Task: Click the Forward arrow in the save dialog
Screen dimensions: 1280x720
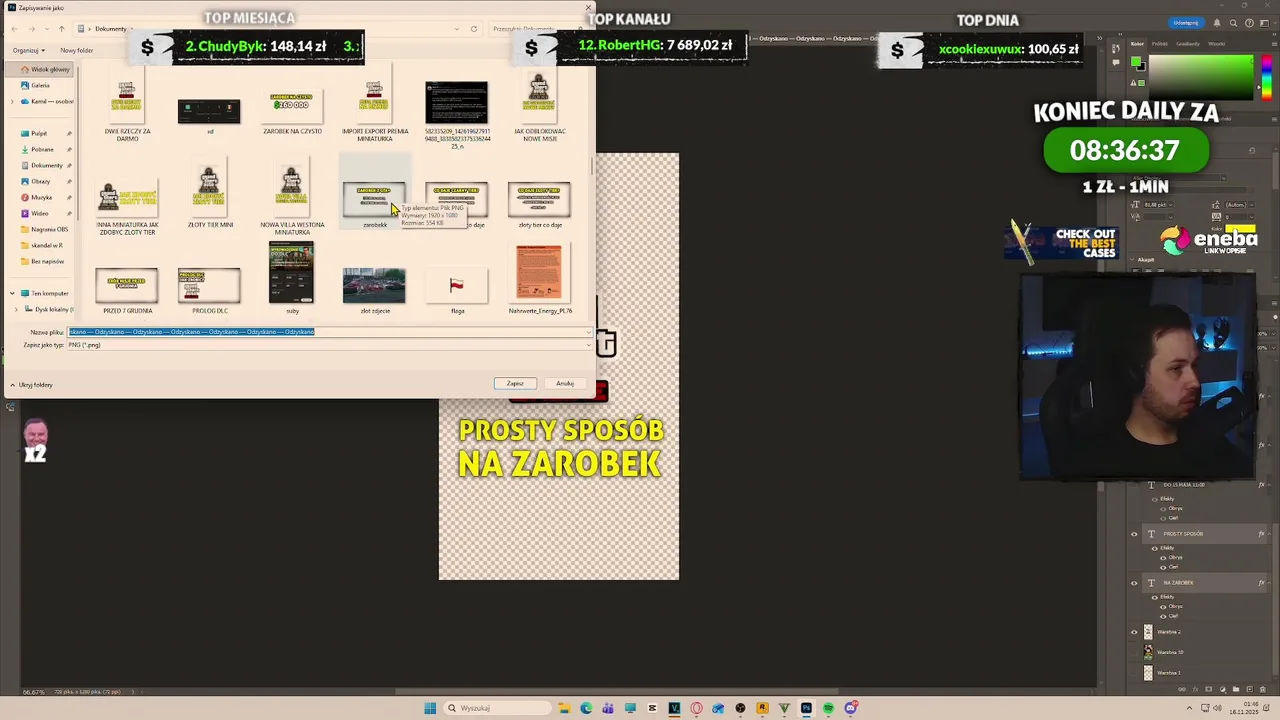Action: click(32, 29)
